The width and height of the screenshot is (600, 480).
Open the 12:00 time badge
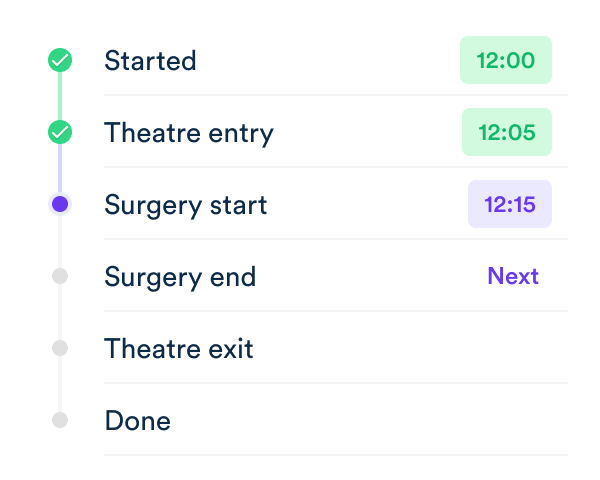506,60
